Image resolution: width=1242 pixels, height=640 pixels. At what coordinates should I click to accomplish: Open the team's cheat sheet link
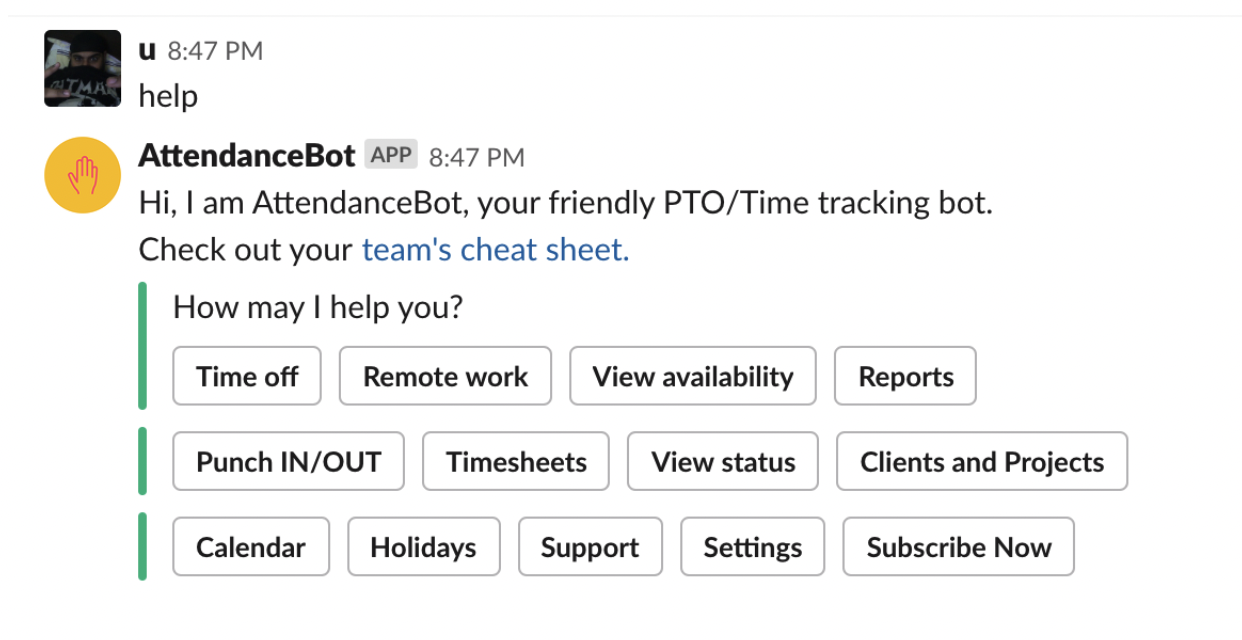pyautogui.click(x=495, y=249)
